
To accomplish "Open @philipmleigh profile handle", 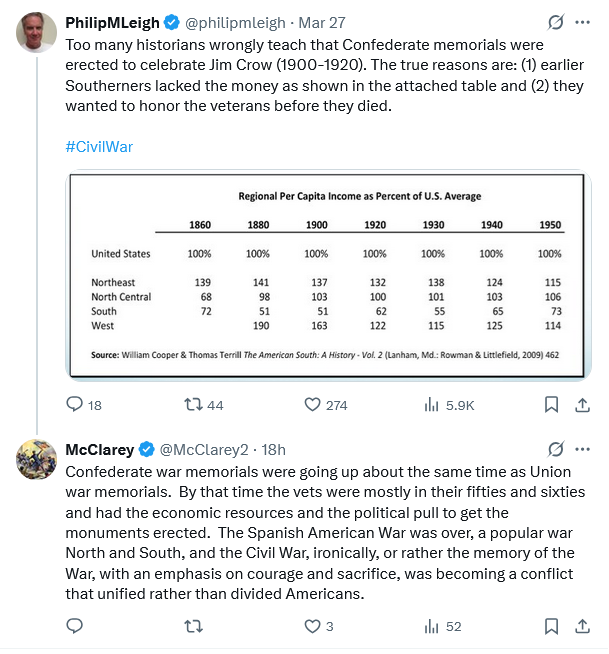I will (x=235, y=23).
